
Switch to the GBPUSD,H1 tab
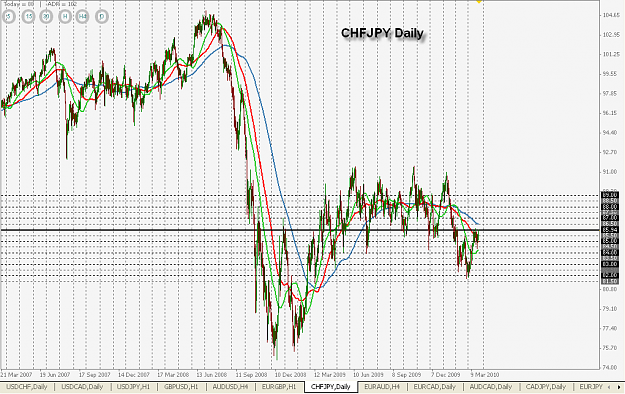pos(181,386)
